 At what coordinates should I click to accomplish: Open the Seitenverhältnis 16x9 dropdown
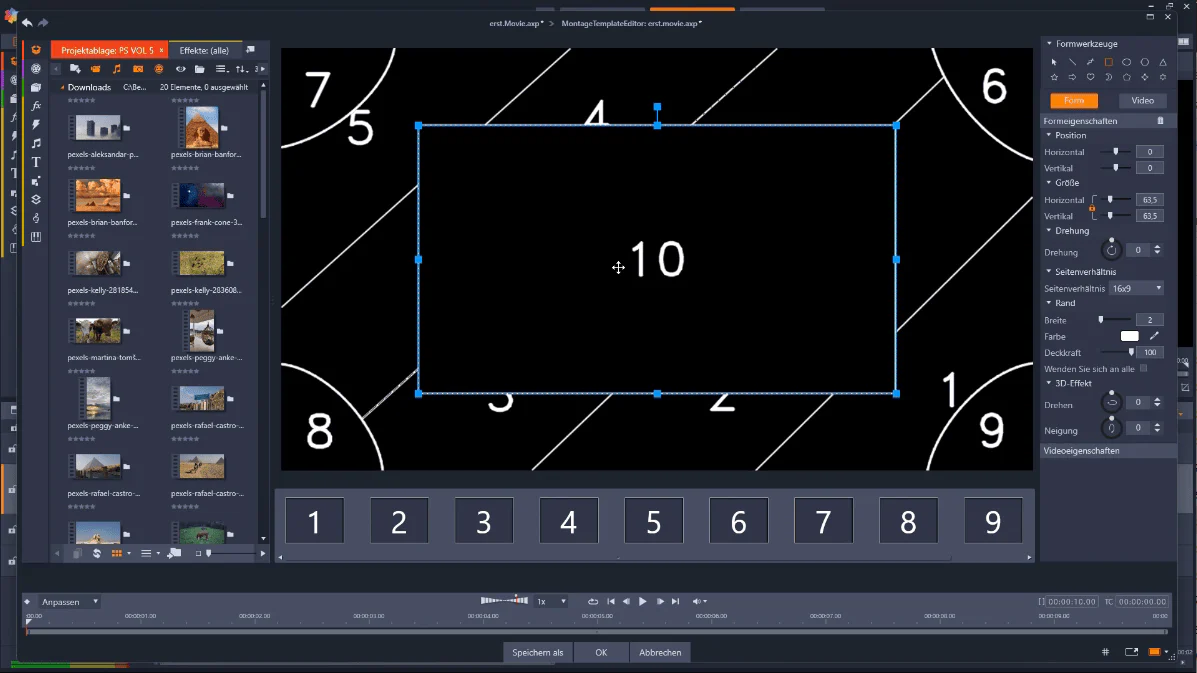coord(1136,288)
